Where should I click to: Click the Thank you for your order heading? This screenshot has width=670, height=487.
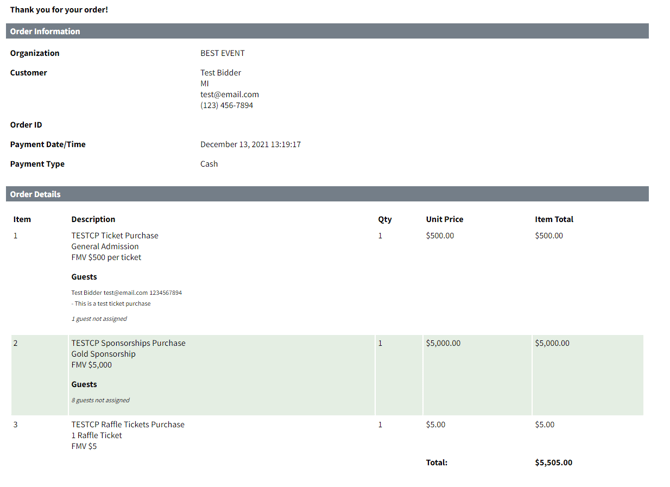pos(59,10)
